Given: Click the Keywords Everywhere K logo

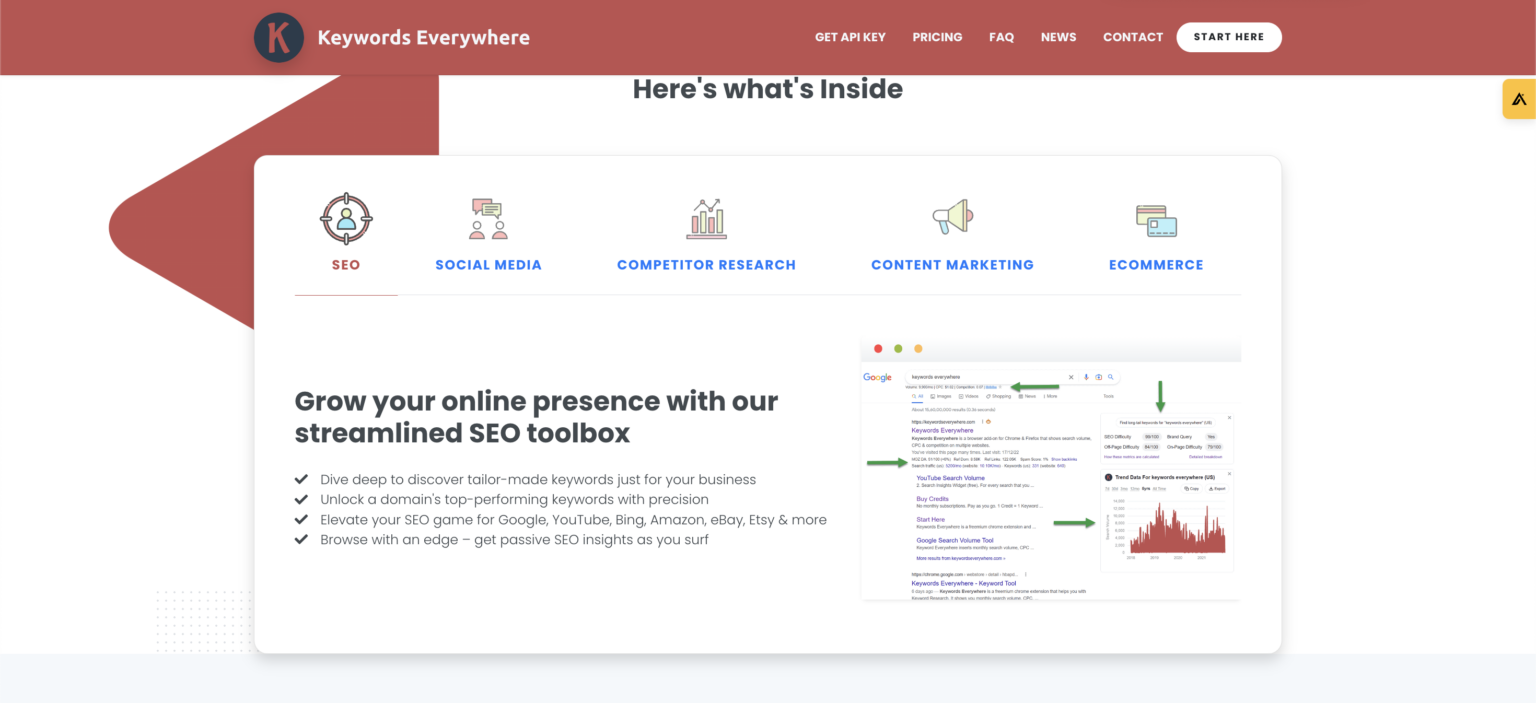Looking at the screenshot, I should pyautogui.click(x=278, y=37).
